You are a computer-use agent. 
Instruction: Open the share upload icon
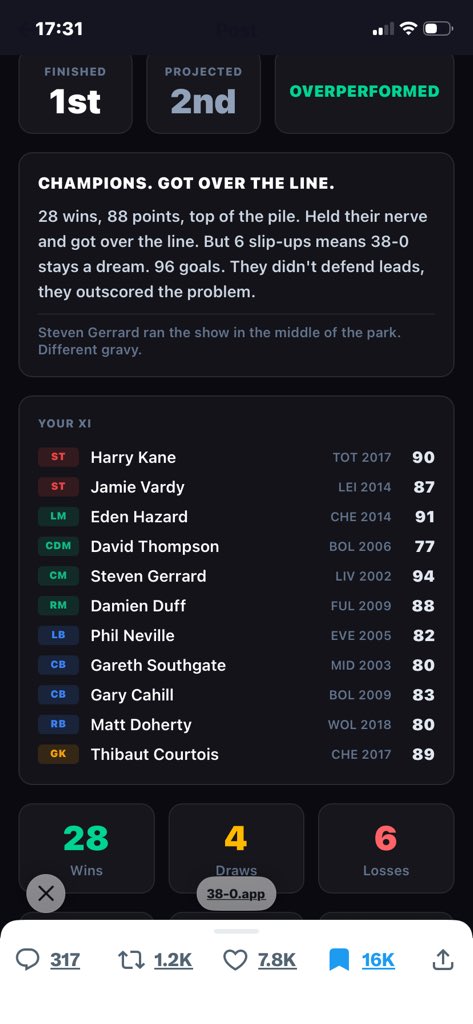[443, 959]
